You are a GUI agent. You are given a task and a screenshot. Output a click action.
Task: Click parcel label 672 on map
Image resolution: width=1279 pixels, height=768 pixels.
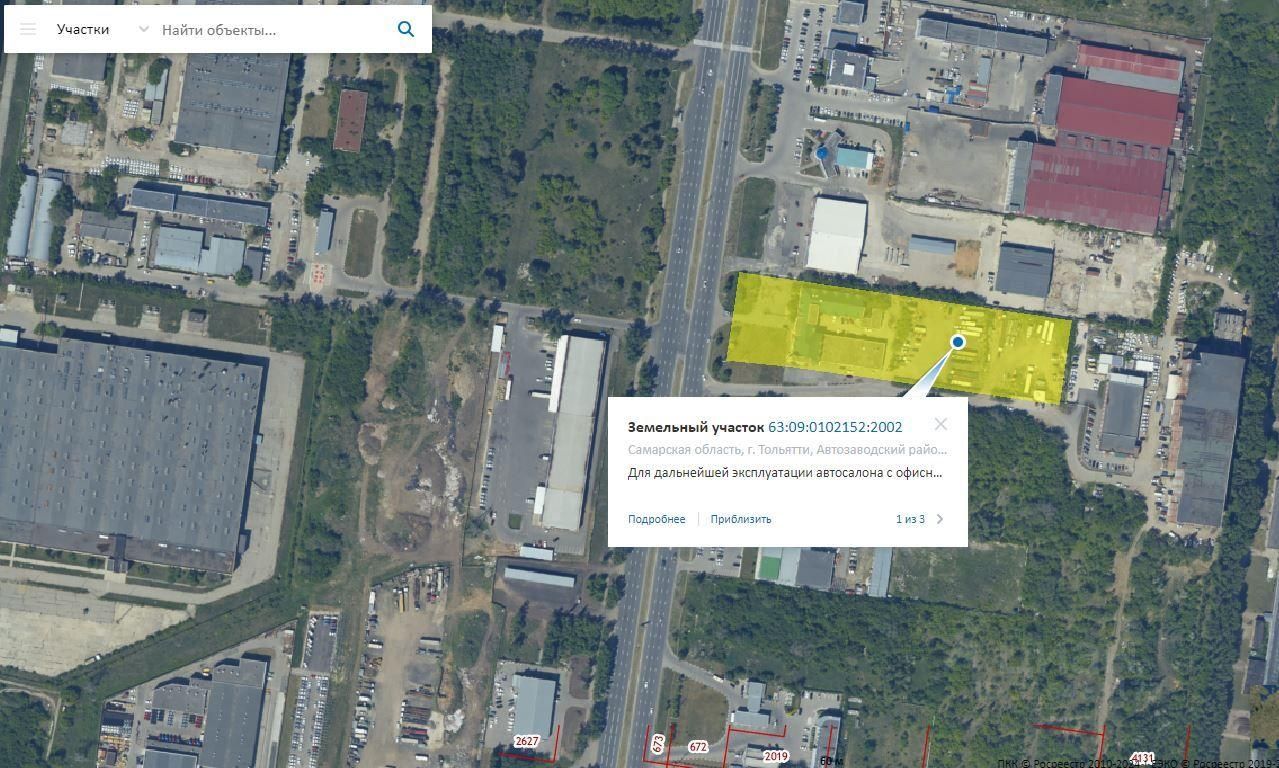(x=698, y=747)
